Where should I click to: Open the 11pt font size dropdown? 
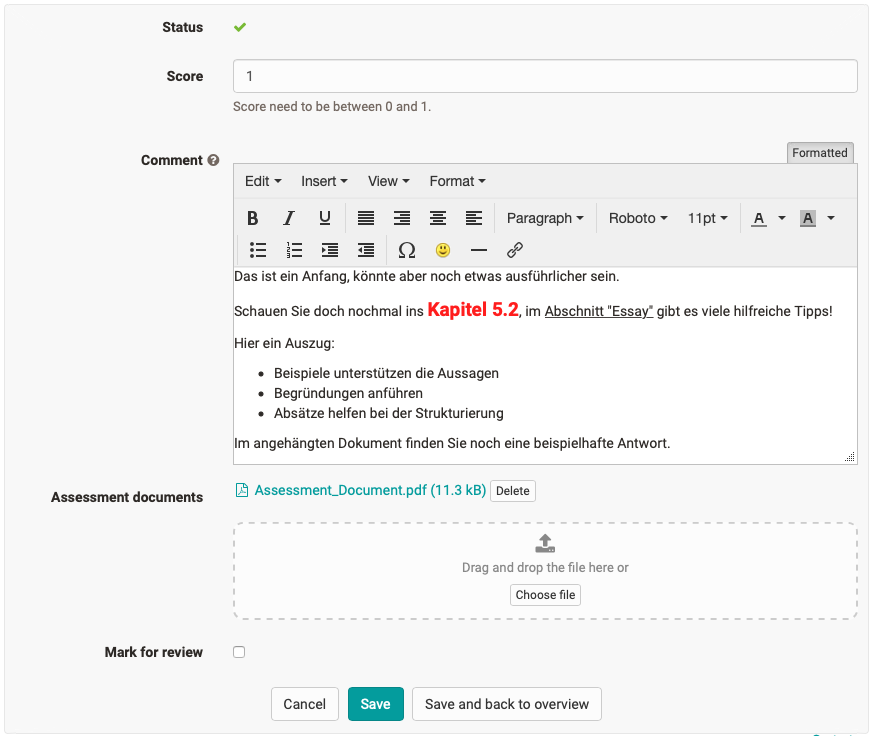(707, 218)
